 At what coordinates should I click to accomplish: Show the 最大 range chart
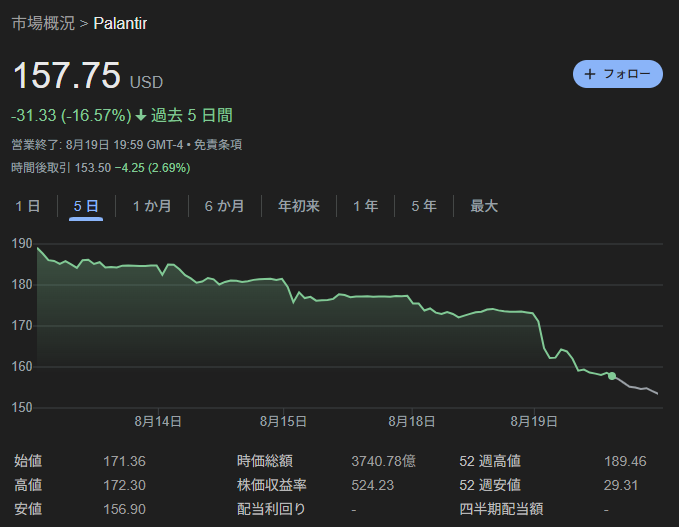click(x=484, y=206)
